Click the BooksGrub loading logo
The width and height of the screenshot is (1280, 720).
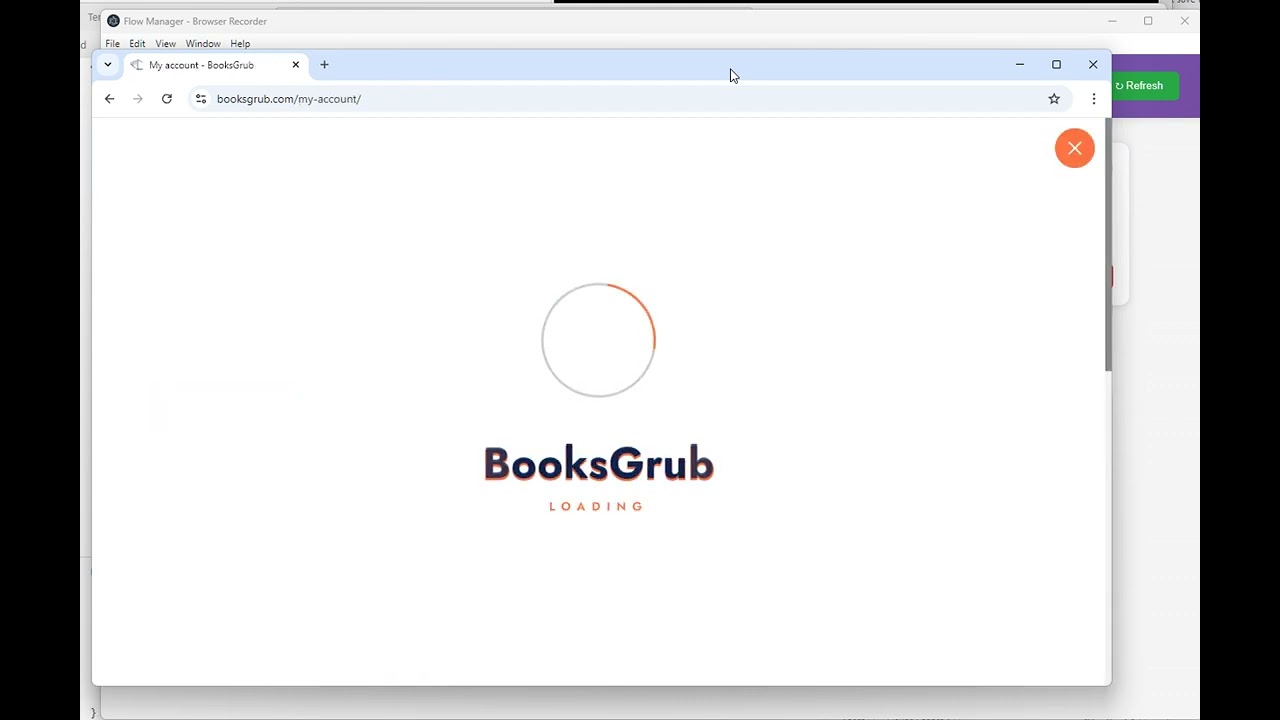pos(598,465)
